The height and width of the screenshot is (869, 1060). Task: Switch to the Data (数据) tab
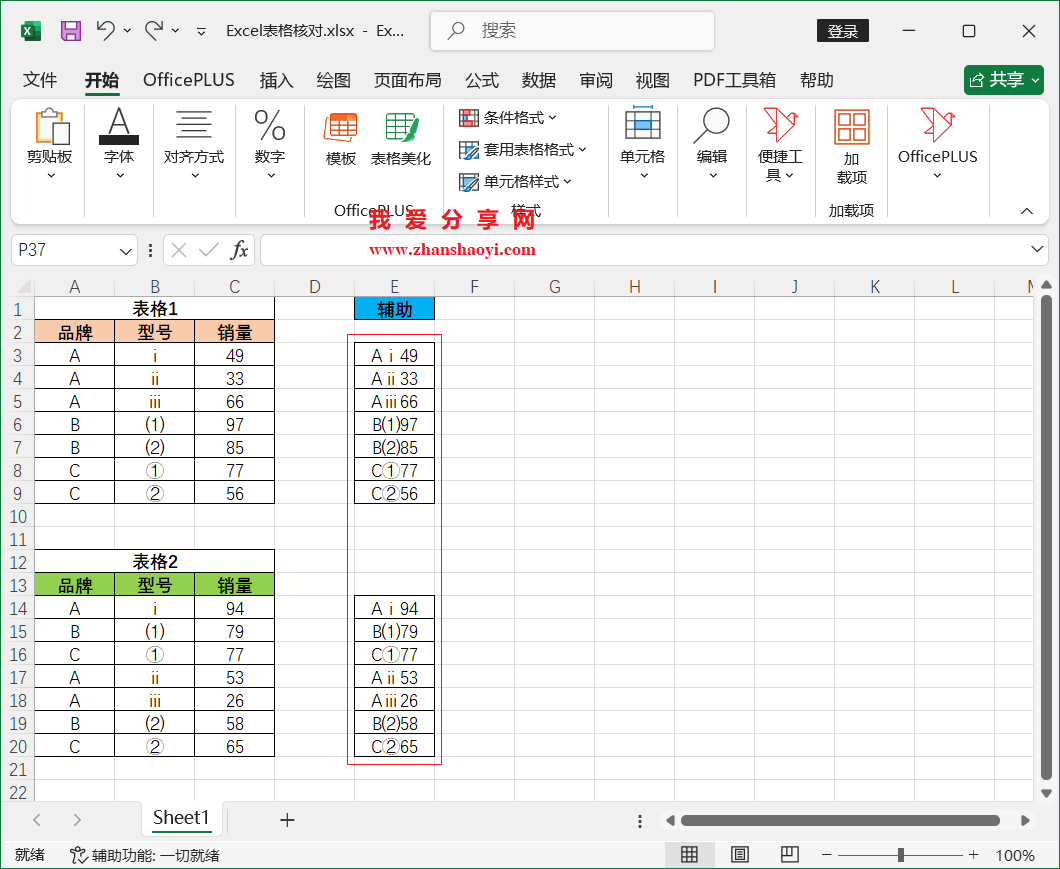coord(539,80)
